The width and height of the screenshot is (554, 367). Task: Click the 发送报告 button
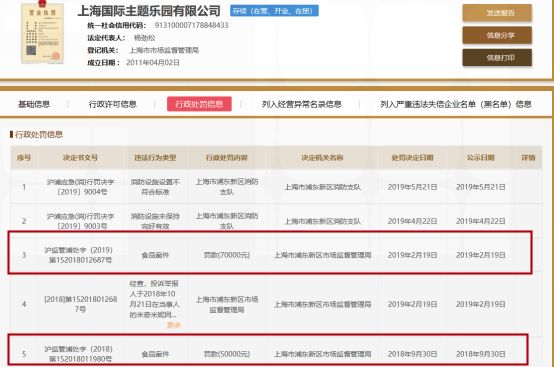click(x=497, y=13)
